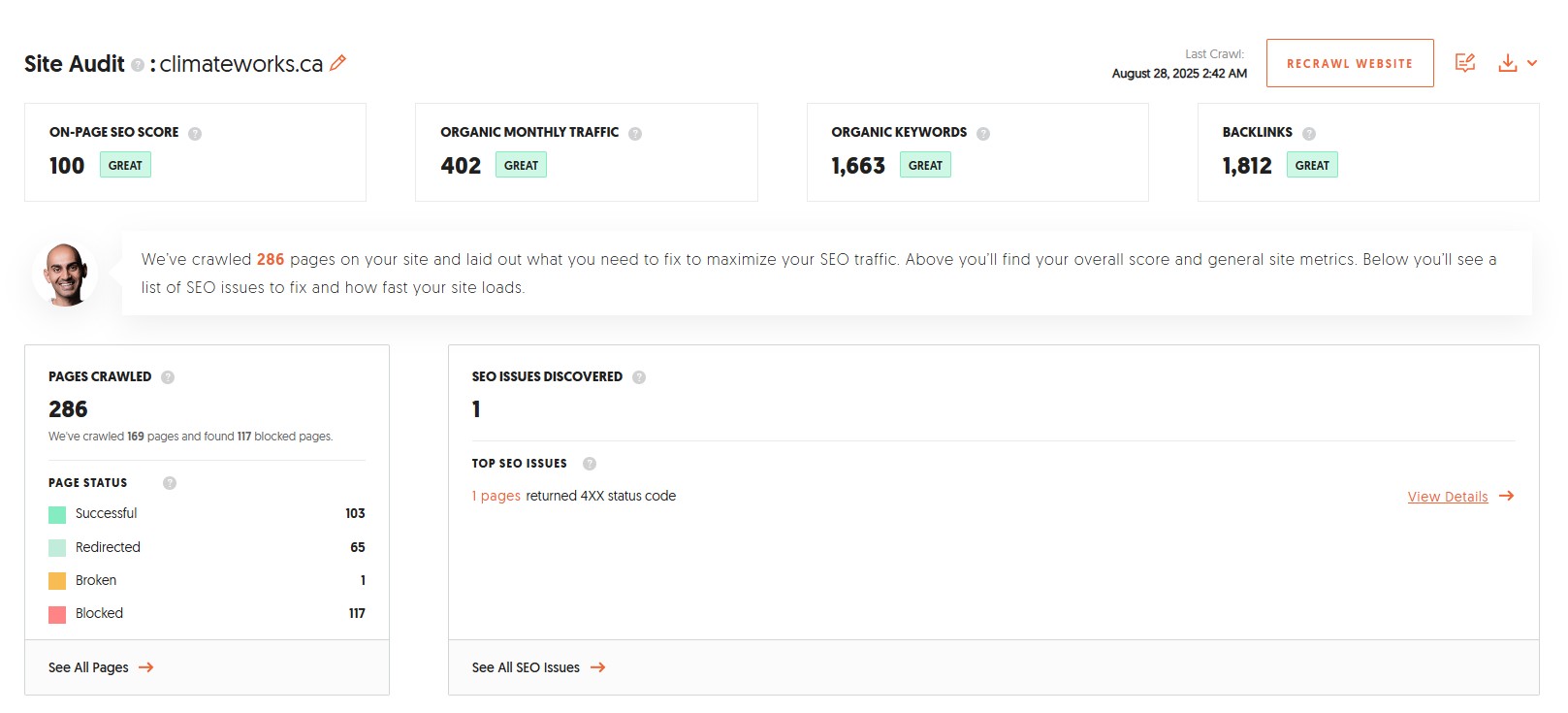Click the Top SEO Issues help icon
The height and width of the screenshot is (713, 1568).
[x=590, y=464]
